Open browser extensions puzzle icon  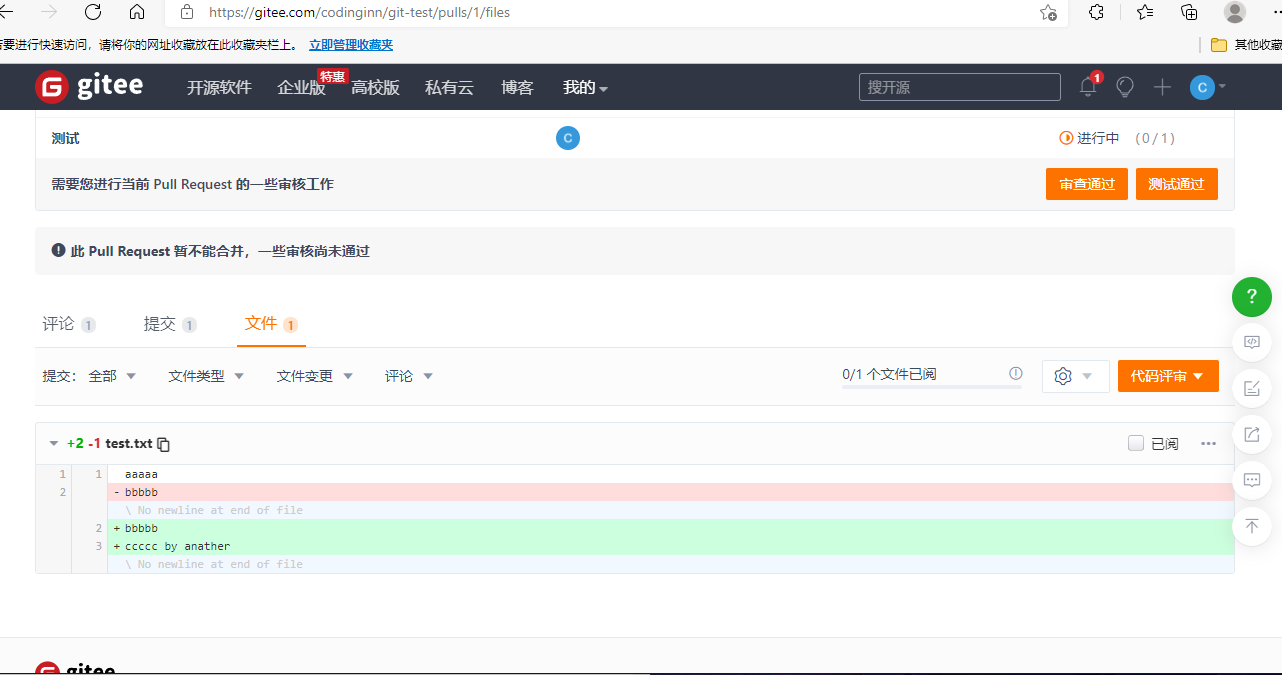click(x=1096, y=12)
